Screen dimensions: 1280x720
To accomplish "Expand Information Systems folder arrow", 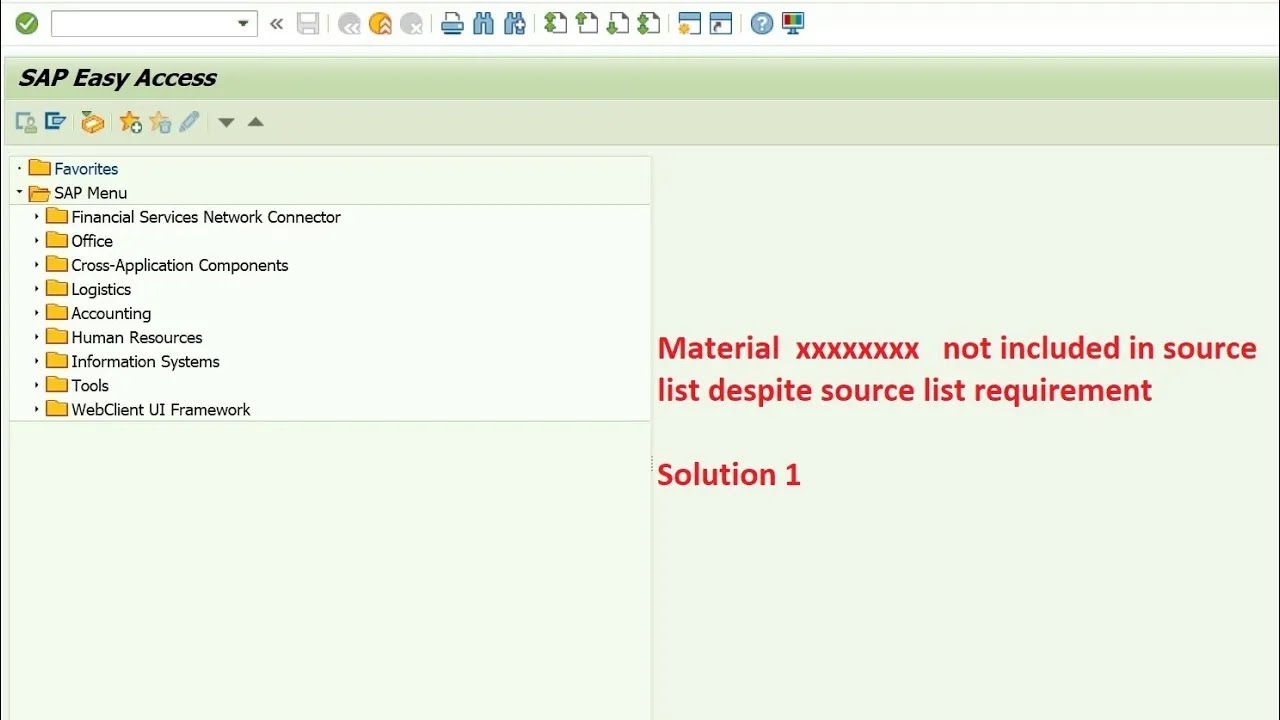I will click(36, 360).
